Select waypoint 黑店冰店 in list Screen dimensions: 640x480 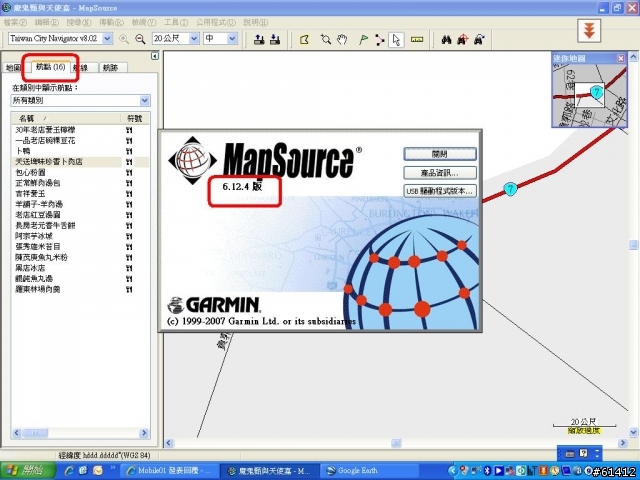[30, 268]
